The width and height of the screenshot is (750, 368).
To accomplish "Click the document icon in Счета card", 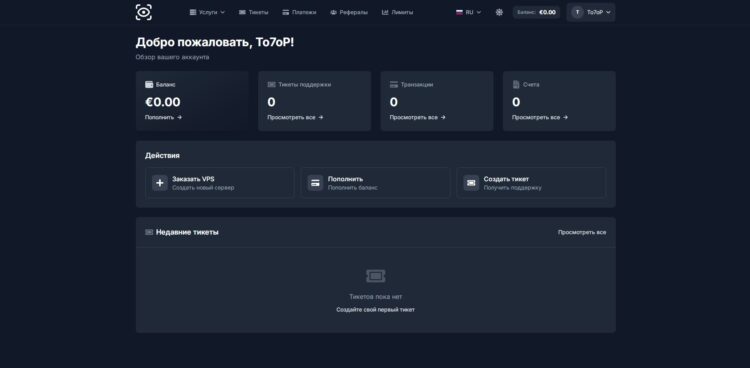I will tap(516, 85).
